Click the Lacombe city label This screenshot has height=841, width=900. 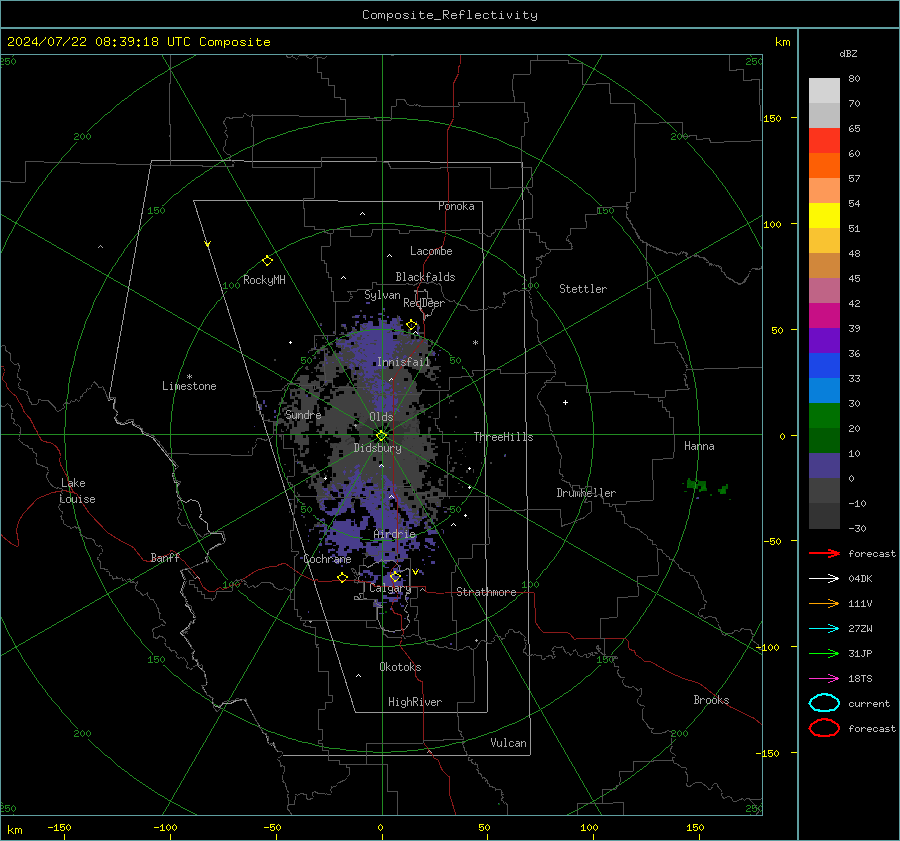(x=431, y=251)
